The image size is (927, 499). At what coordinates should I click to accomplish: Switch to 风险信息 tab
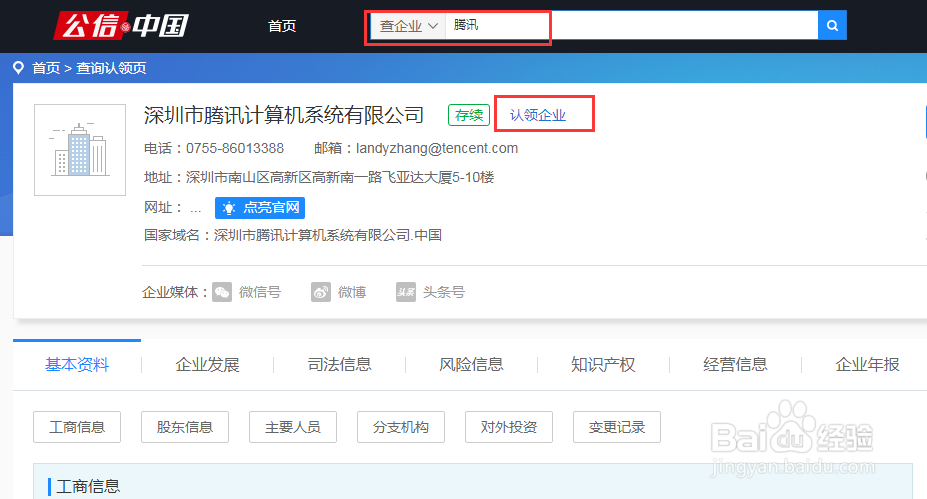pyautogui.click(x=471, y=365)
